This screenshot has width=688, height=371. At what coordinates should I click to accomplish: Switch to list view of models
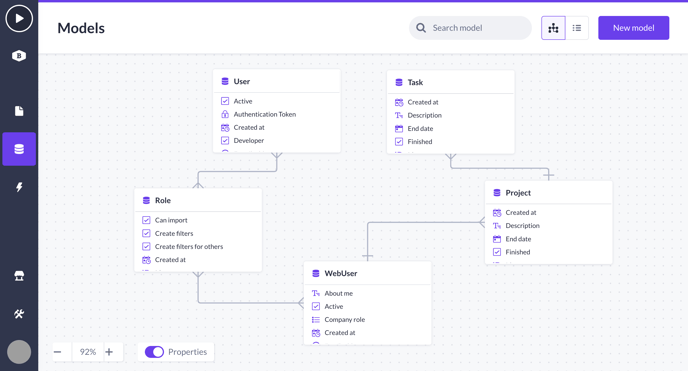click(x=577, y=28)
